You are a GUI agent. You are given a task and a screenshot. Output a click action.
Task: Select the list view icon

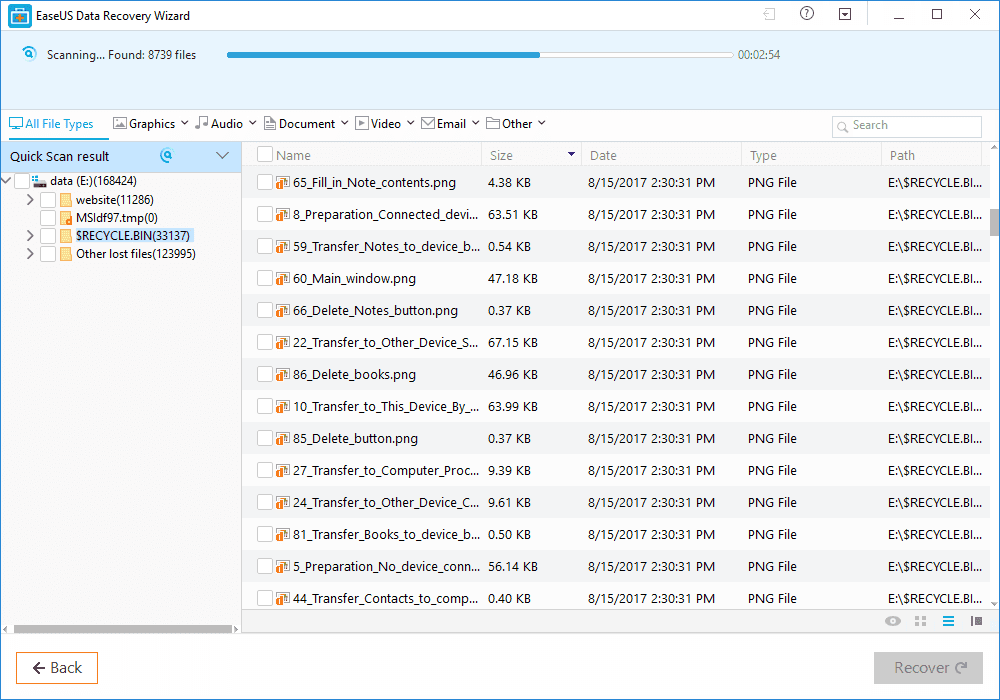948,621
